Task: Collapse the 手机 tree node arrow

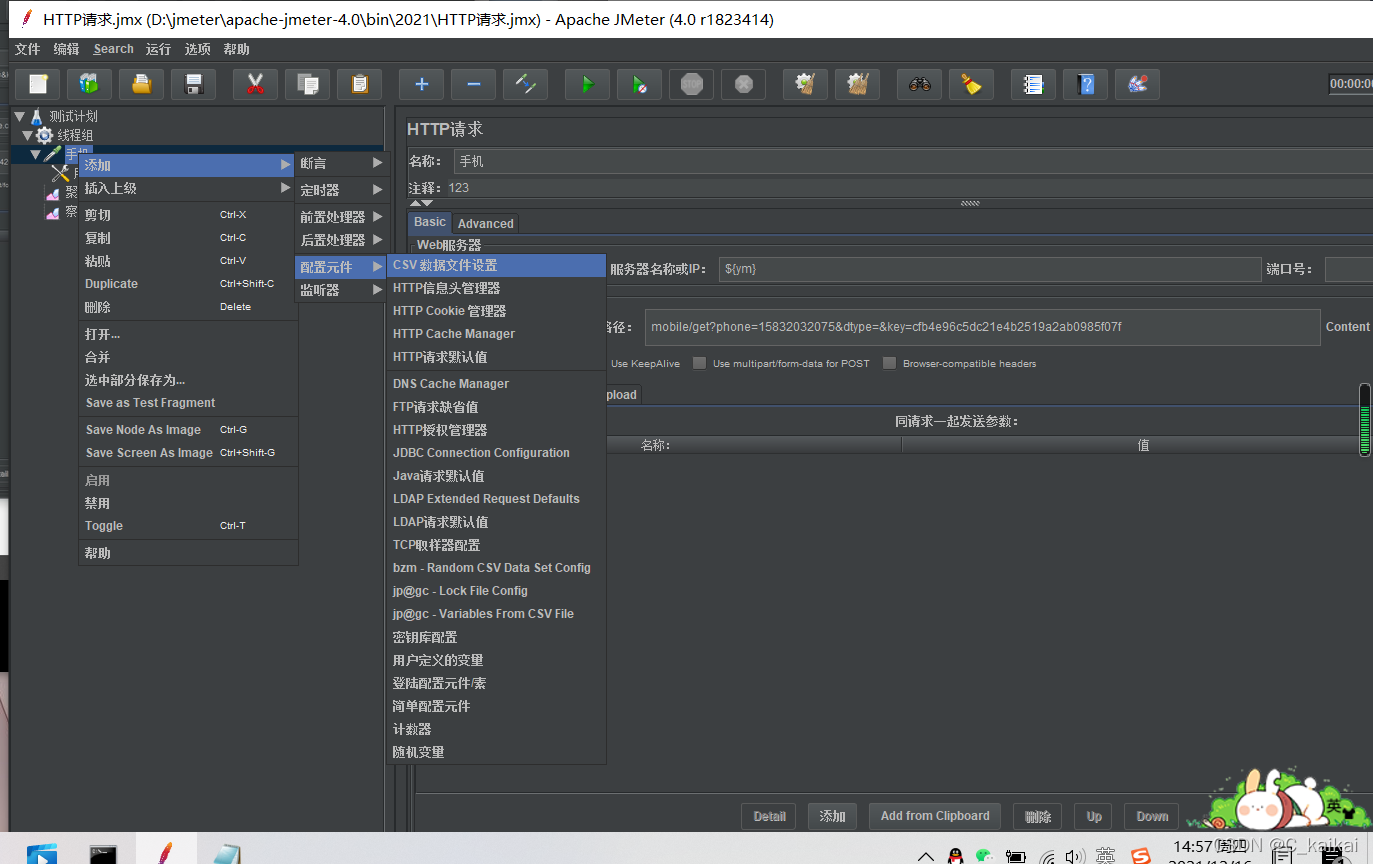Action: pyautogui.click(x=36, y=154)
